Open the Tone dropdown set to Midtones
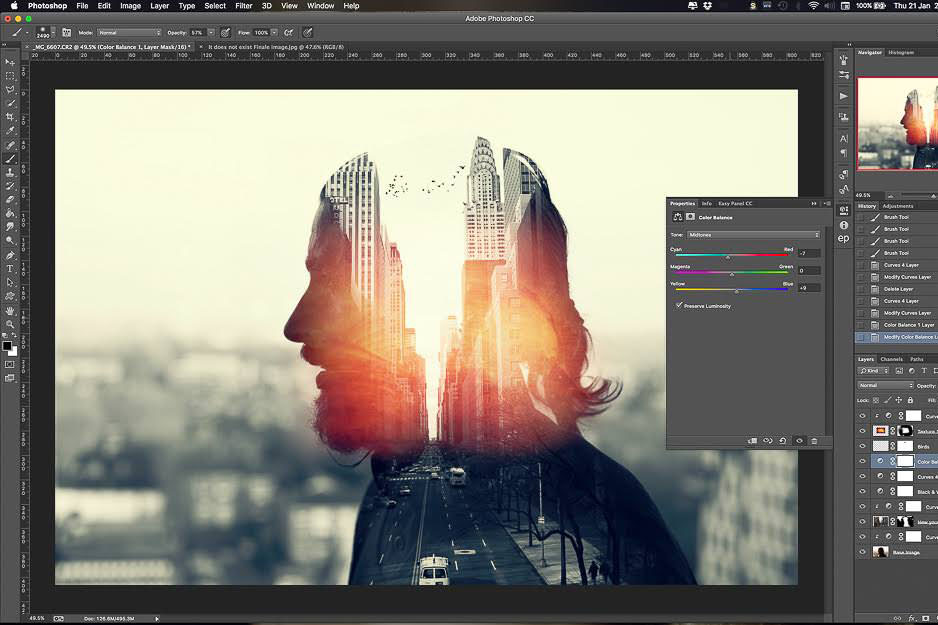Screen dimensions: 938x625 pyautogui.click(x=753, y=235)
